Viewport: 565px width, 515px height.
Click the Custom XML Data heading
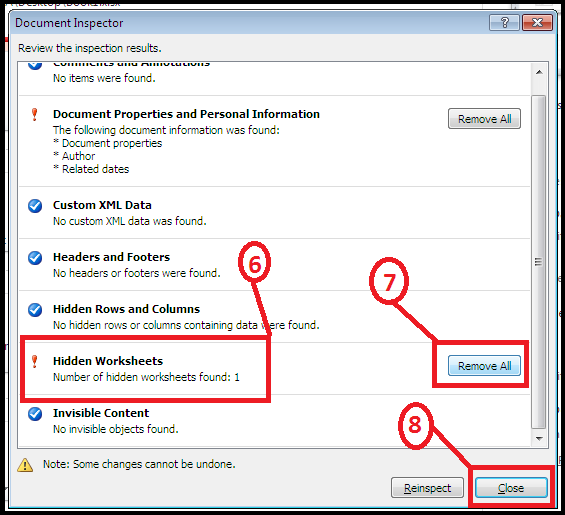click(x=102, y=205)
